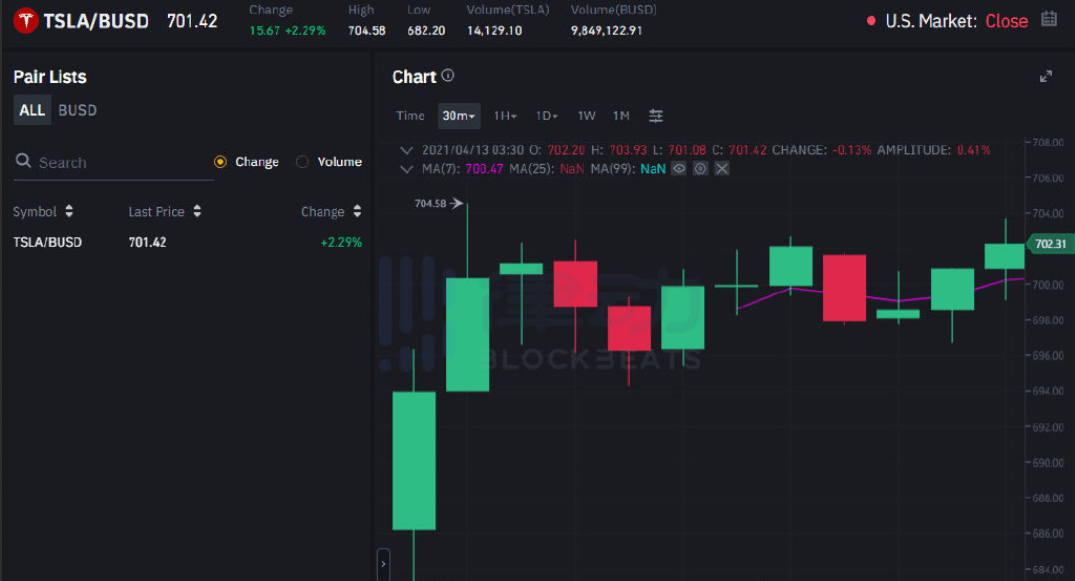The height and width of the screenshot is (581, 1075).
Task: Click the header High value 704.58
Action: (x=367, y=31)
